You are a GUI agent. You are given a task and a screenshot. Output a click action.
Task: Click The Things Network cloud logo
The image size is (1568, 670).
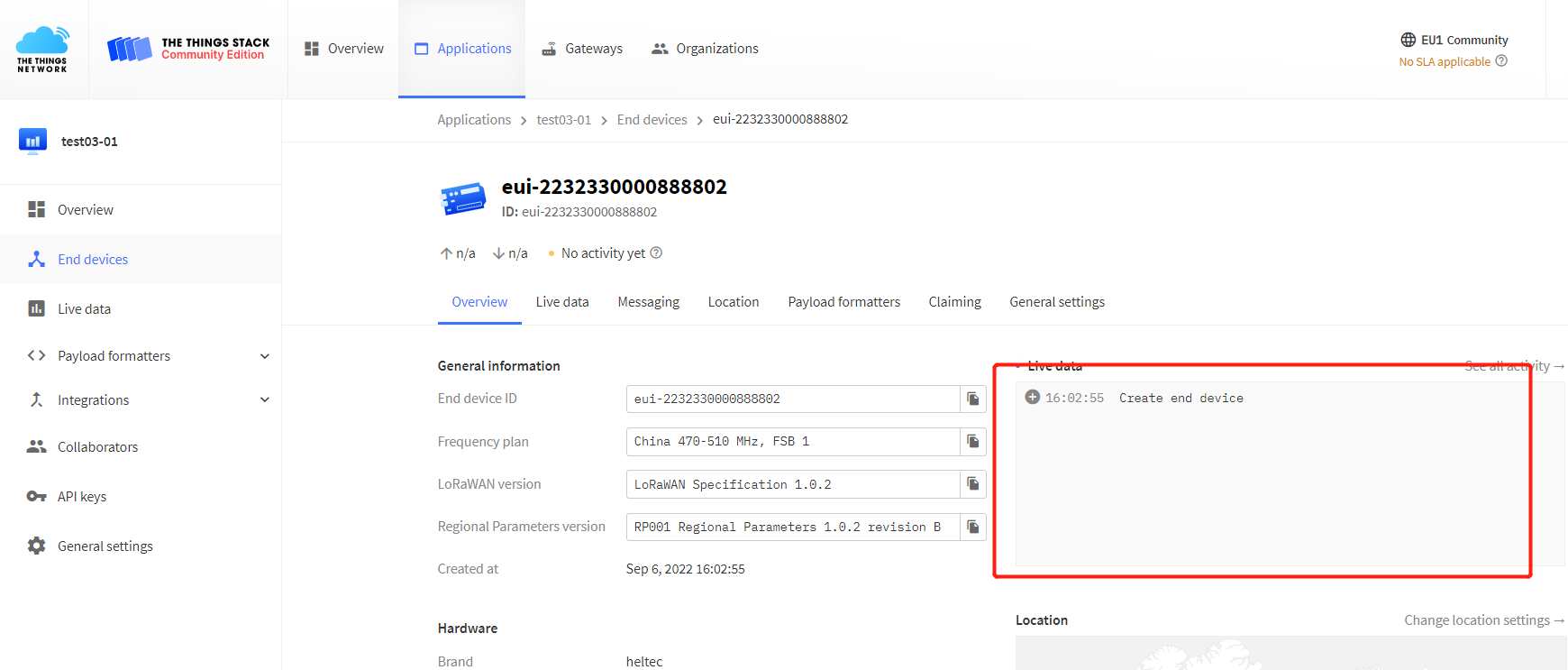(42, 49)
